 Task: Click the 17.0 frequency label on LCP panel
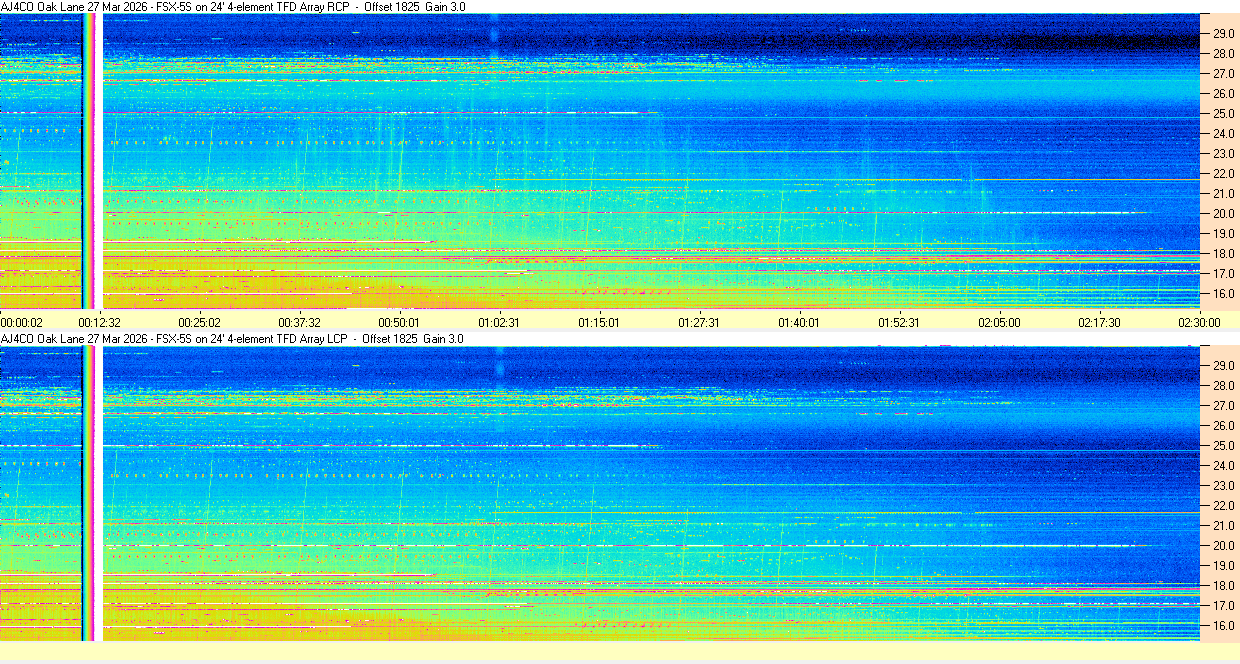tap(1224, 606)
